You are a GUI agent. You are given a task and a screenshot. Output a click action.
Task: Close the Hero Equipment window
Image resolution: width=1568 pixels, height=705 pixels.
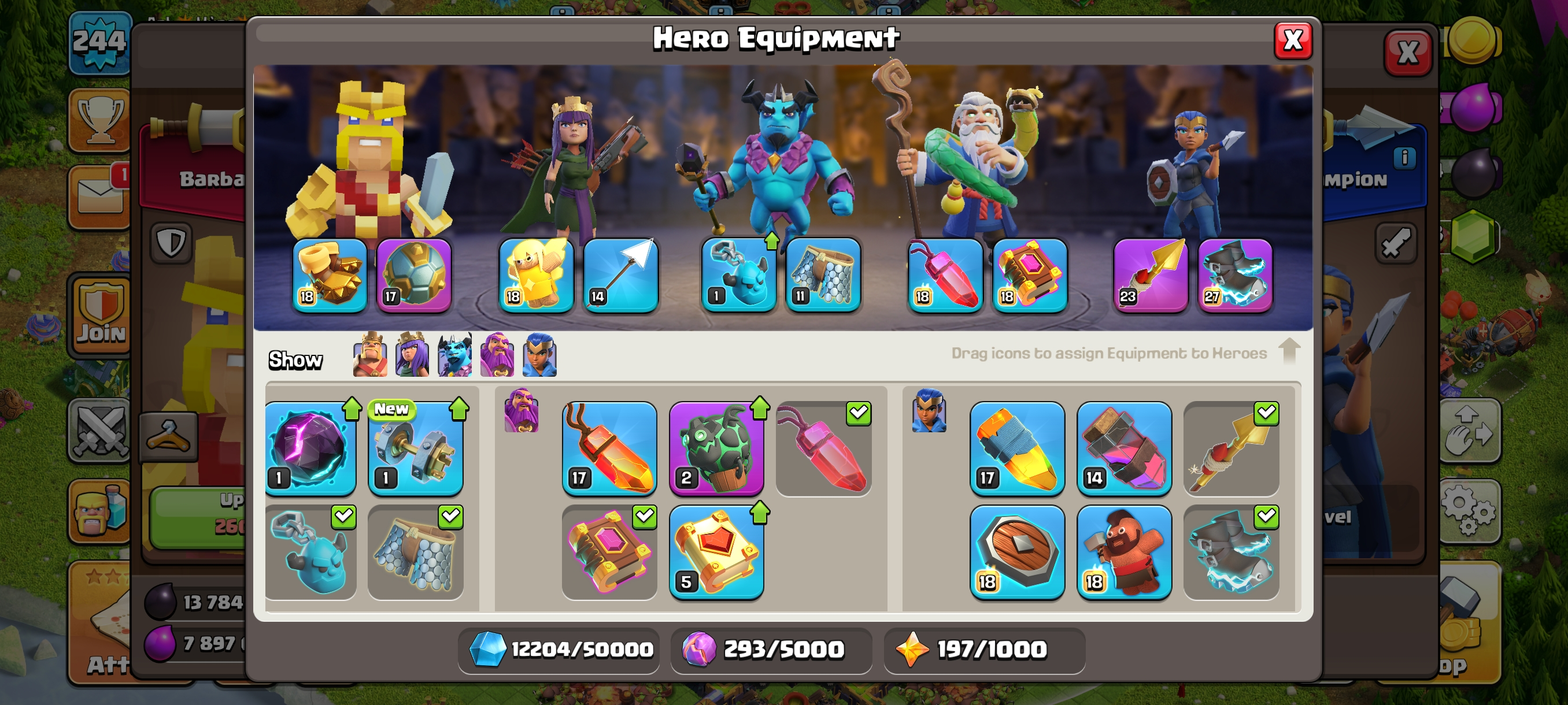point(1293,41)
